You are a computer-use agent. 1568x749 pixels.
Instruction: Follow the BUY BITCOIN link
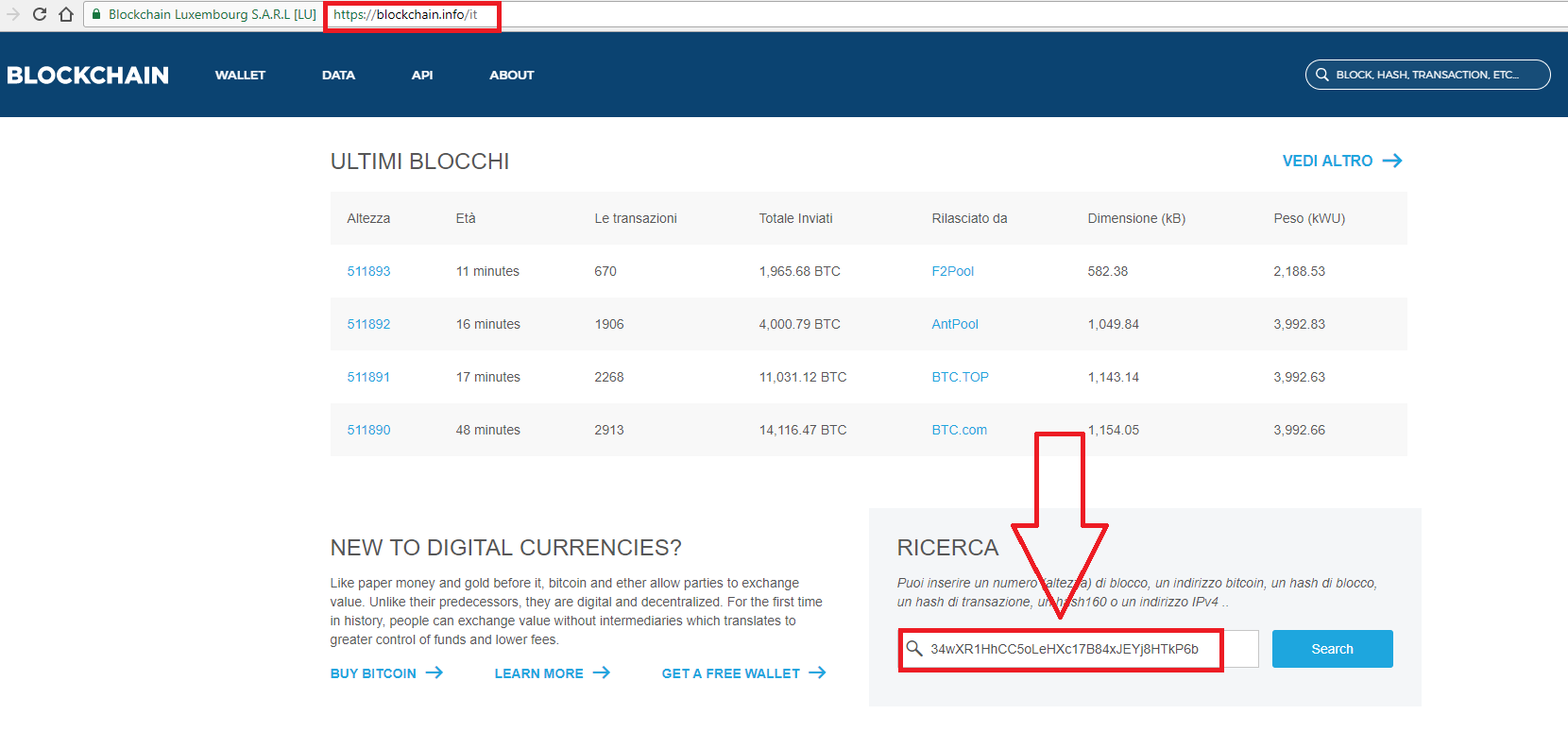[373, 673]
